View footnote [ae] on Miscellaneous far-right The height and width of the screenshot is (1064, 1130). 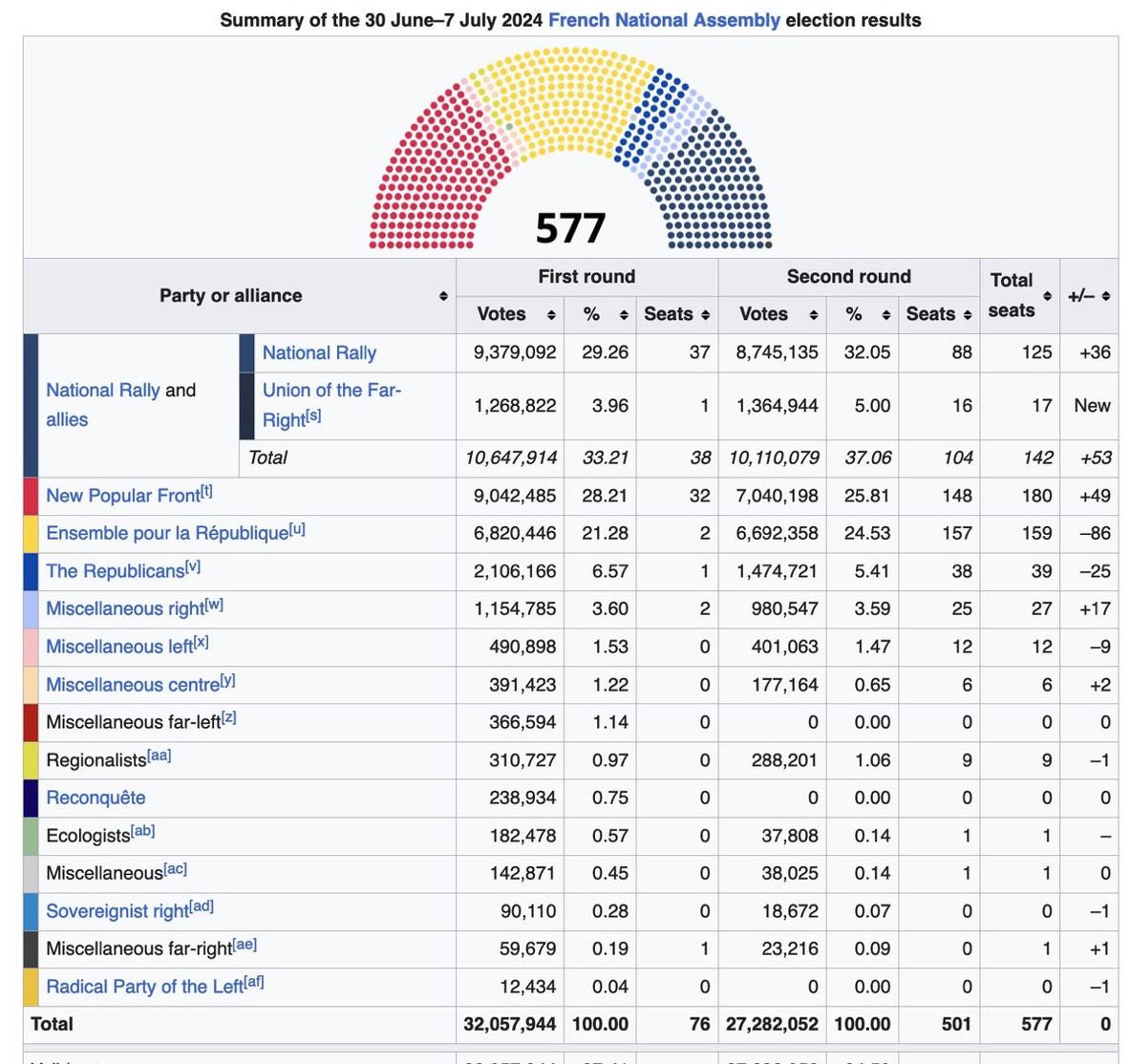point(245,946)
